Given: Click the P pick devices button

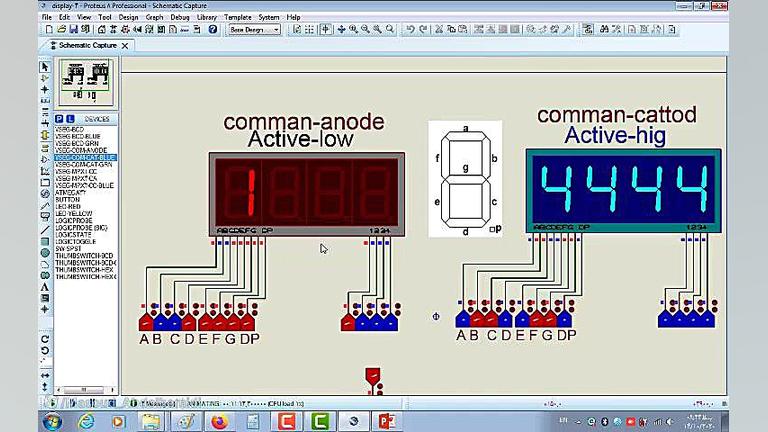Looking at the screenshot, I should [x=58, y=119].
